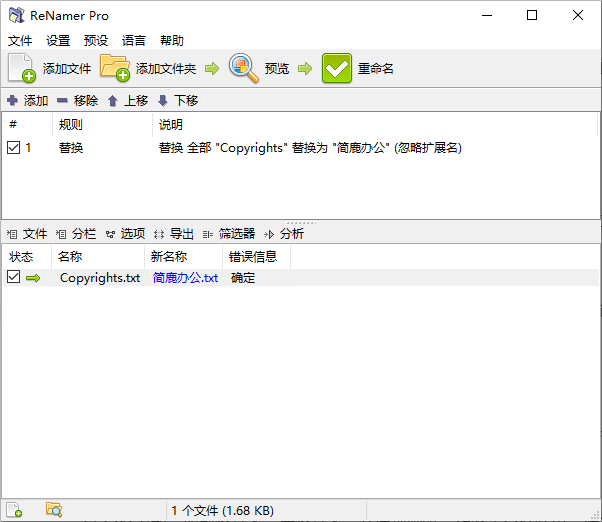This screenshot has height=522, width=602.
Task: Click the 下移 button text
Action: pos(186,101)
